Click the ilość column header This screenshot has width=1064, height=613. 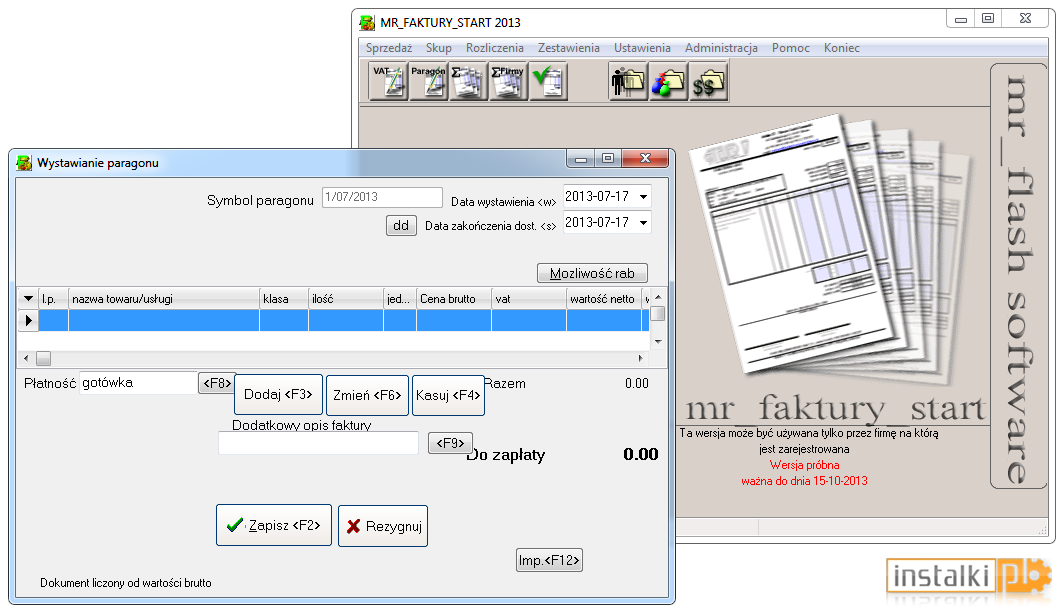coord(346,299)
